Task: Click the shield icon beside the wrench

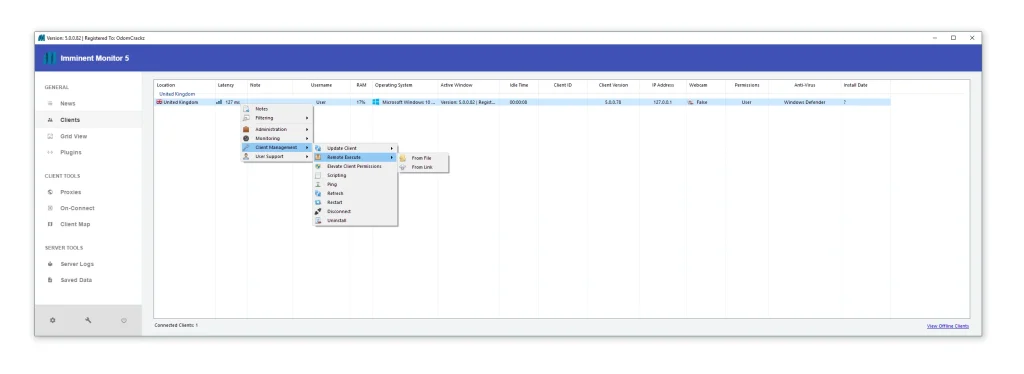Action: click(x=123, y=320)
